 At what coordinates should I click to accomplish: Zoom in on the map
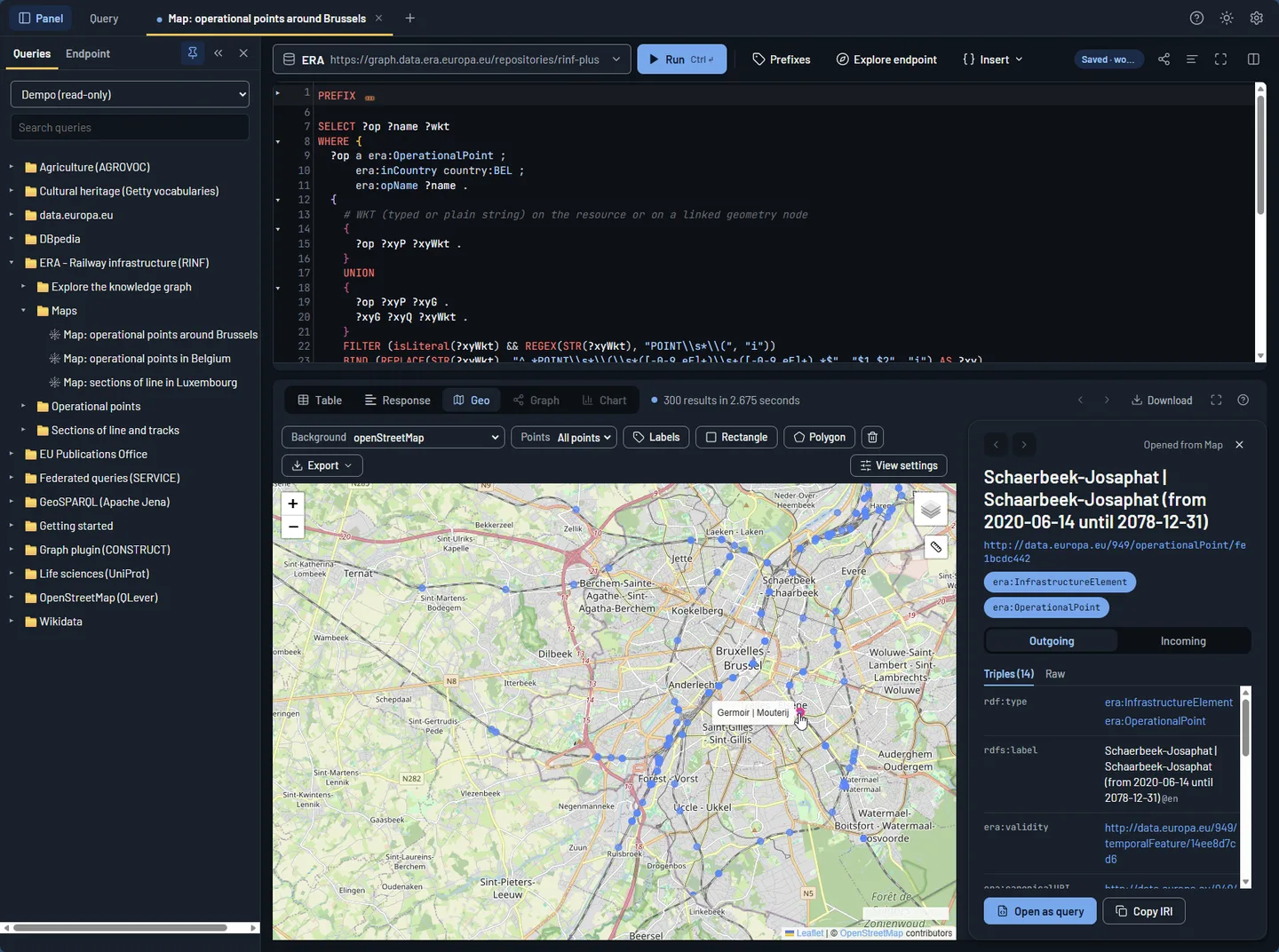pos(293,504)
